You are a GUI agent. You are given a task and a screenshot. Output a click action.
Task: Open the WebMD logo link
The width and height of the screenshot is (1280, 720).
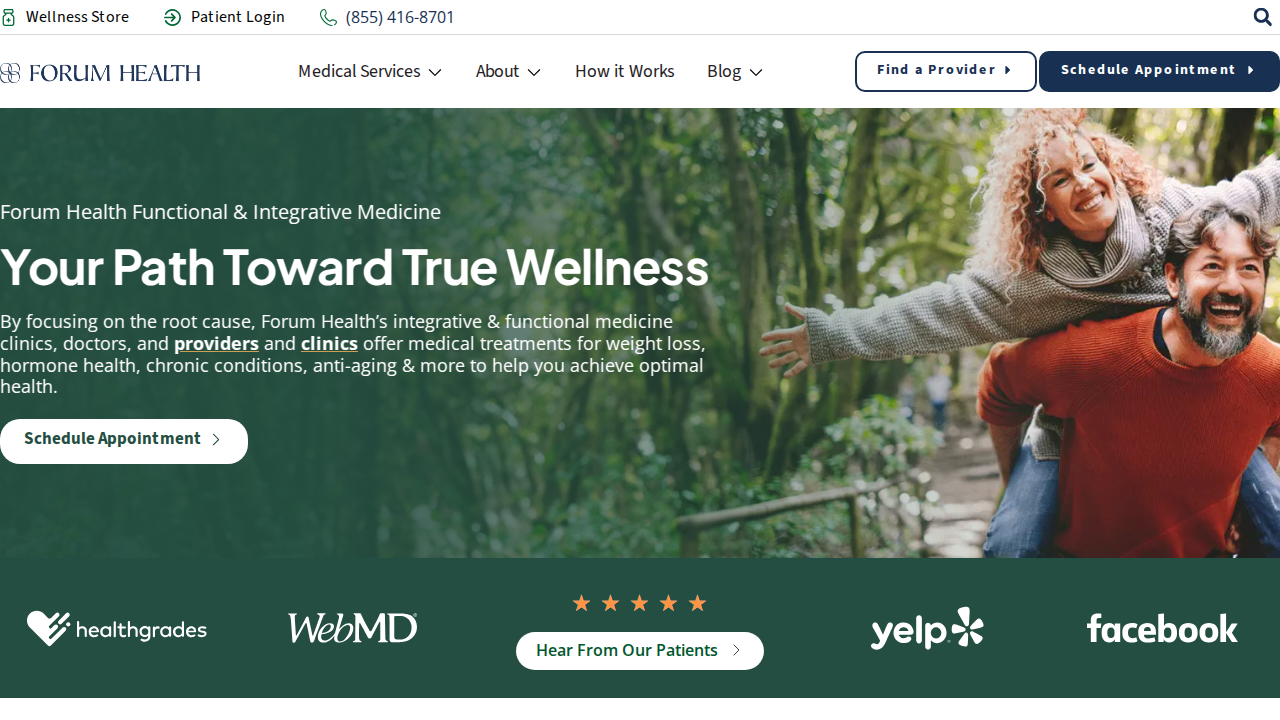click(352, 628)
